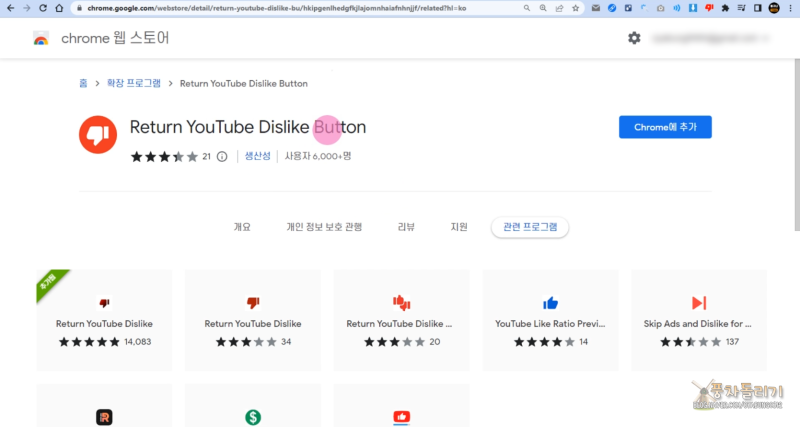Switch to the 개요 tab
Viewport: 800px width, 427px height.
pos(242,227)
